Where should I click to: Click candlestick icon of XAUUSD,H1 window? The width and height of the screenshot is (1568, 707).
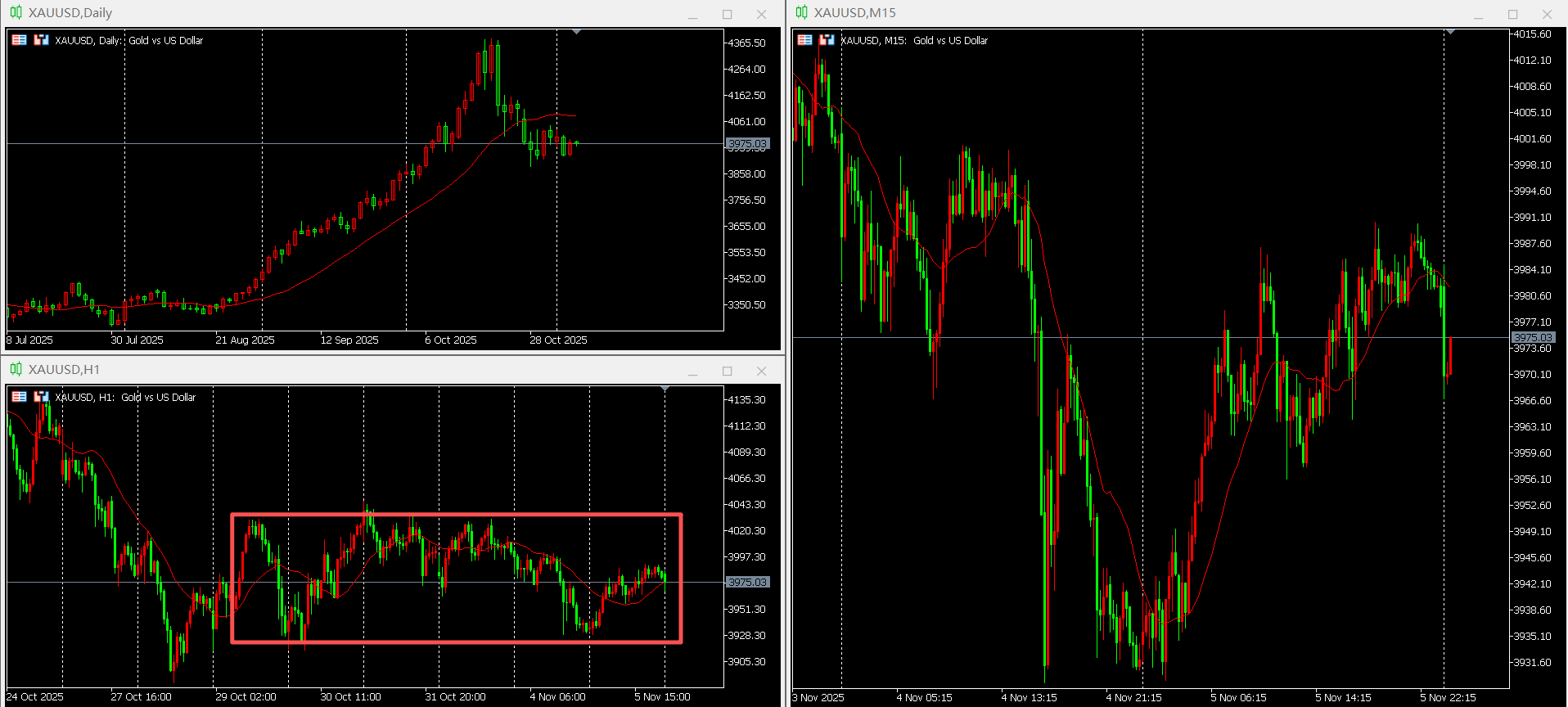tap(16, 369)
